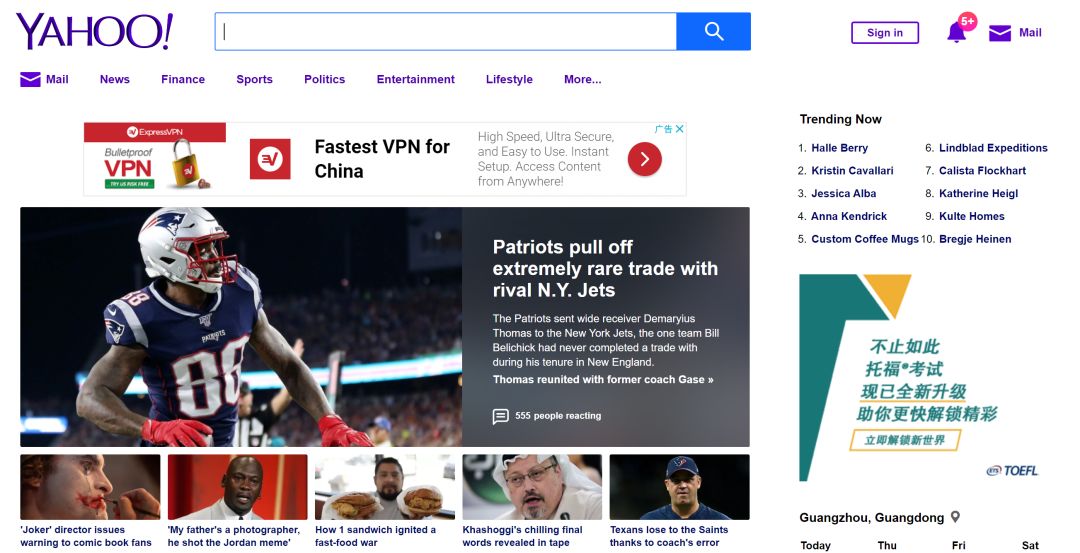Open the Khashoggi story thumbnail
This screenshot has width=1080, height=553.
point(532,487)
